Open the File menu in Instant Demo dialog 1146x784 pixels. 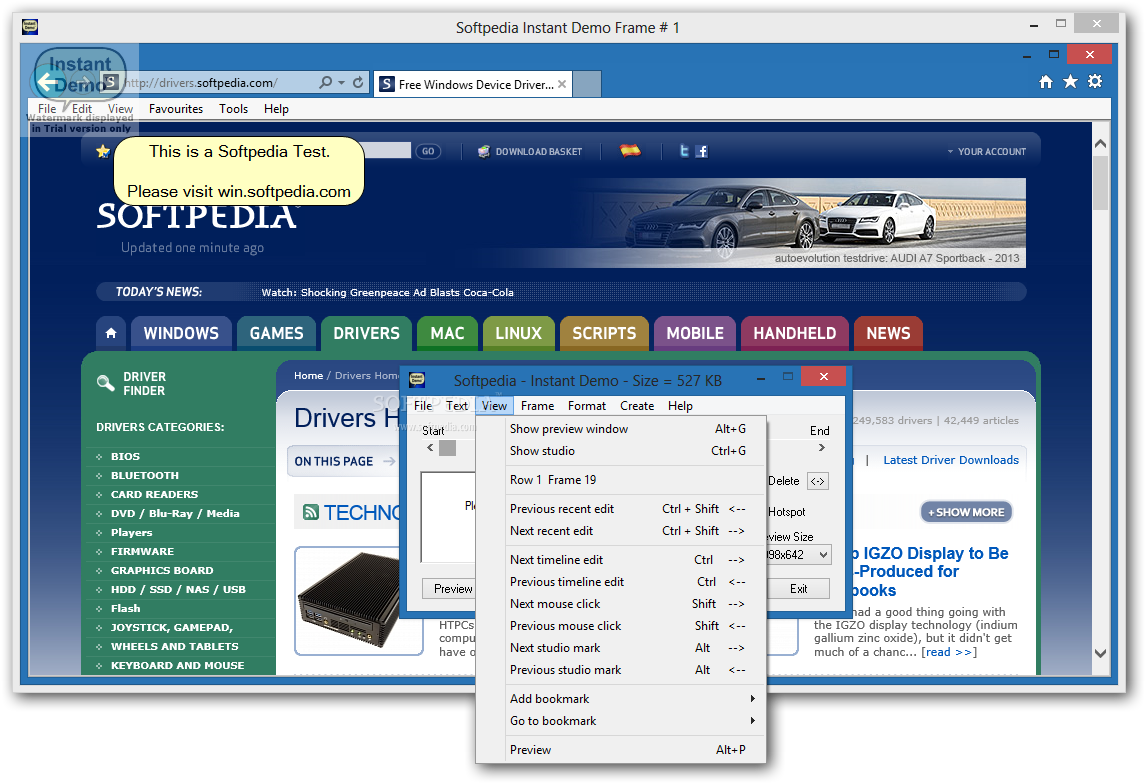point(423,406)
